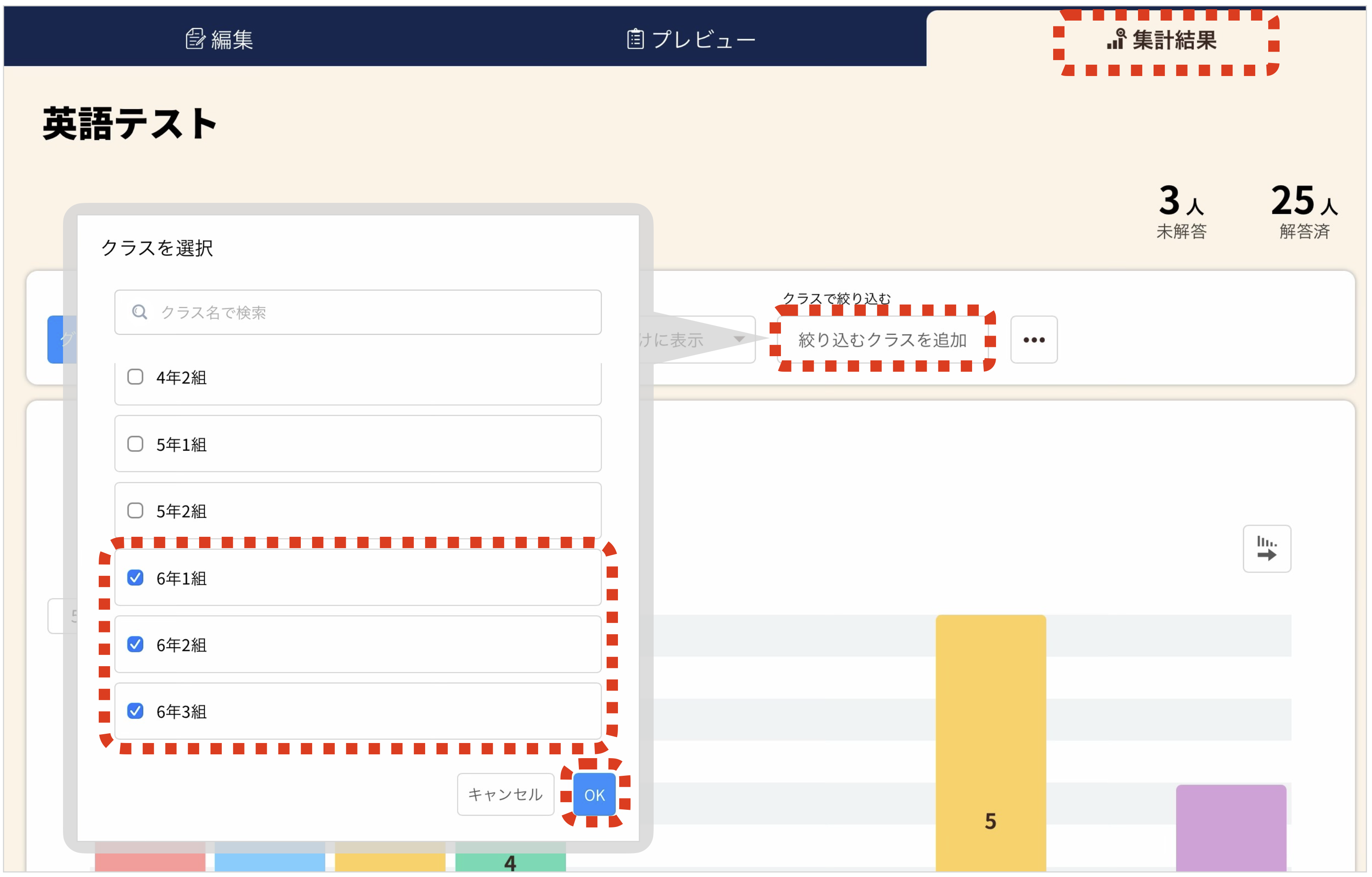This screenshot has height=877, width=1372.
Task: Click the magnifier icon in class search
Action: click(139, 312)
